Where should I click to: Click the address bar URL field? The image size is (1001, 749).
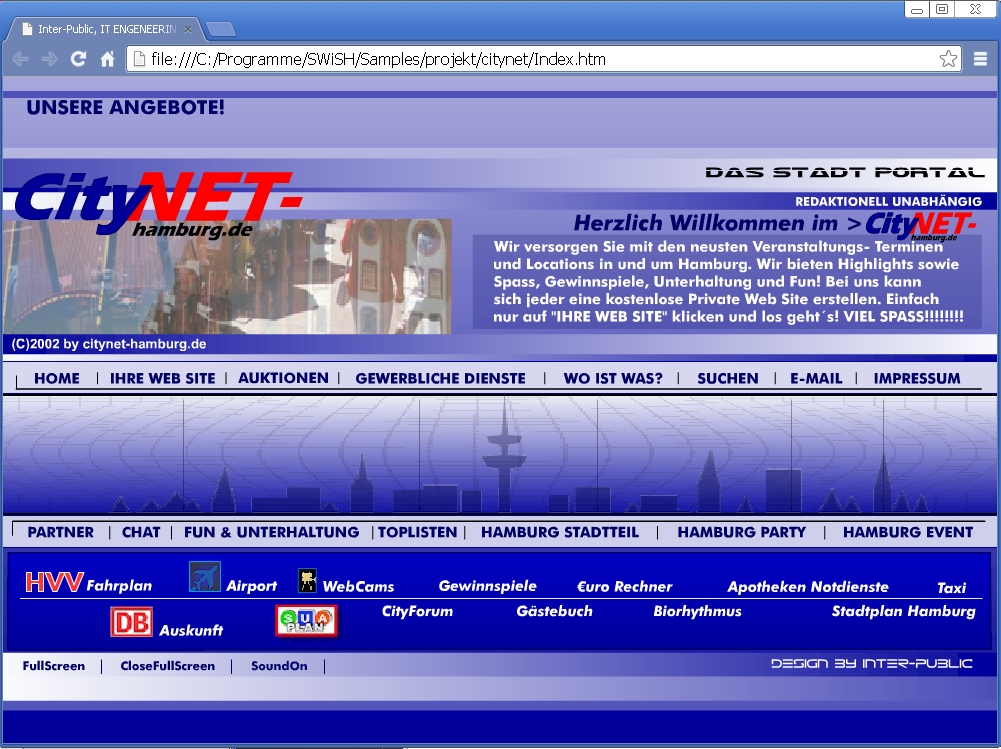[x=540, y=59]
